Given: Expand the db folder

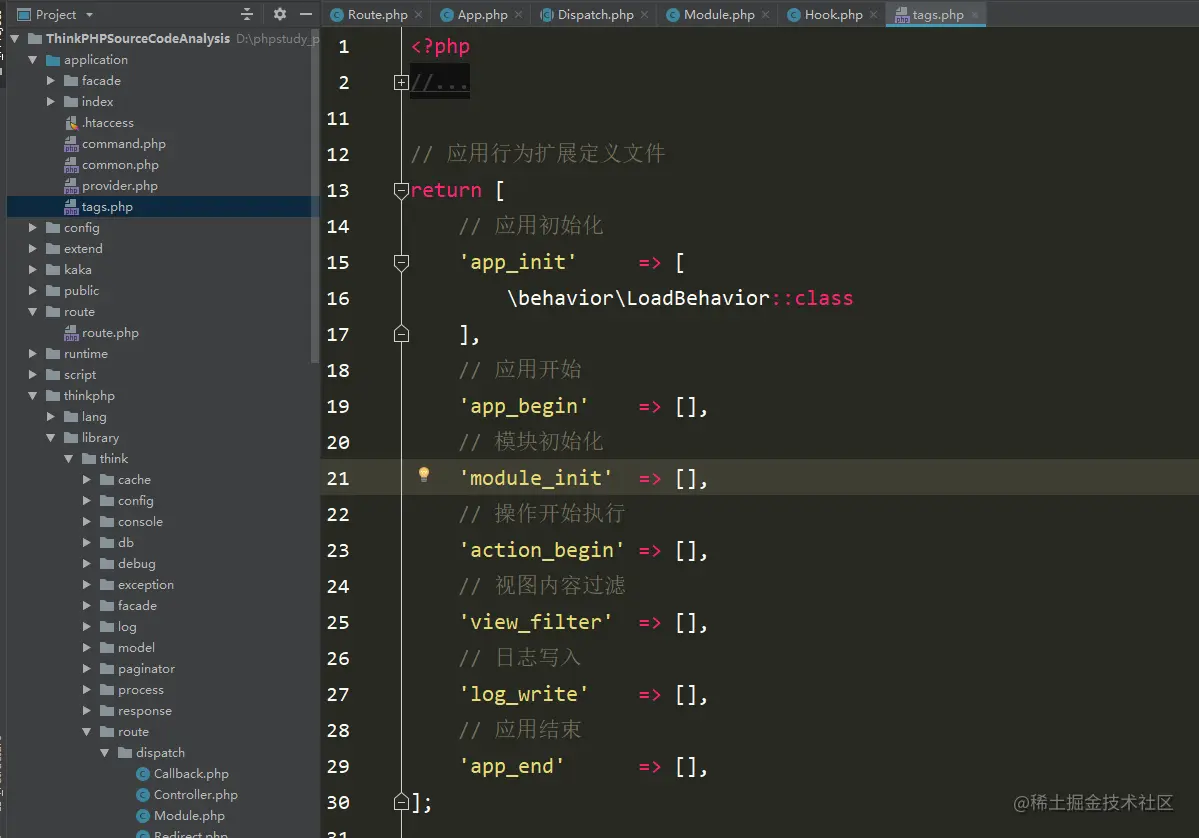Looking at the screenshot, I should coord(86,543).
